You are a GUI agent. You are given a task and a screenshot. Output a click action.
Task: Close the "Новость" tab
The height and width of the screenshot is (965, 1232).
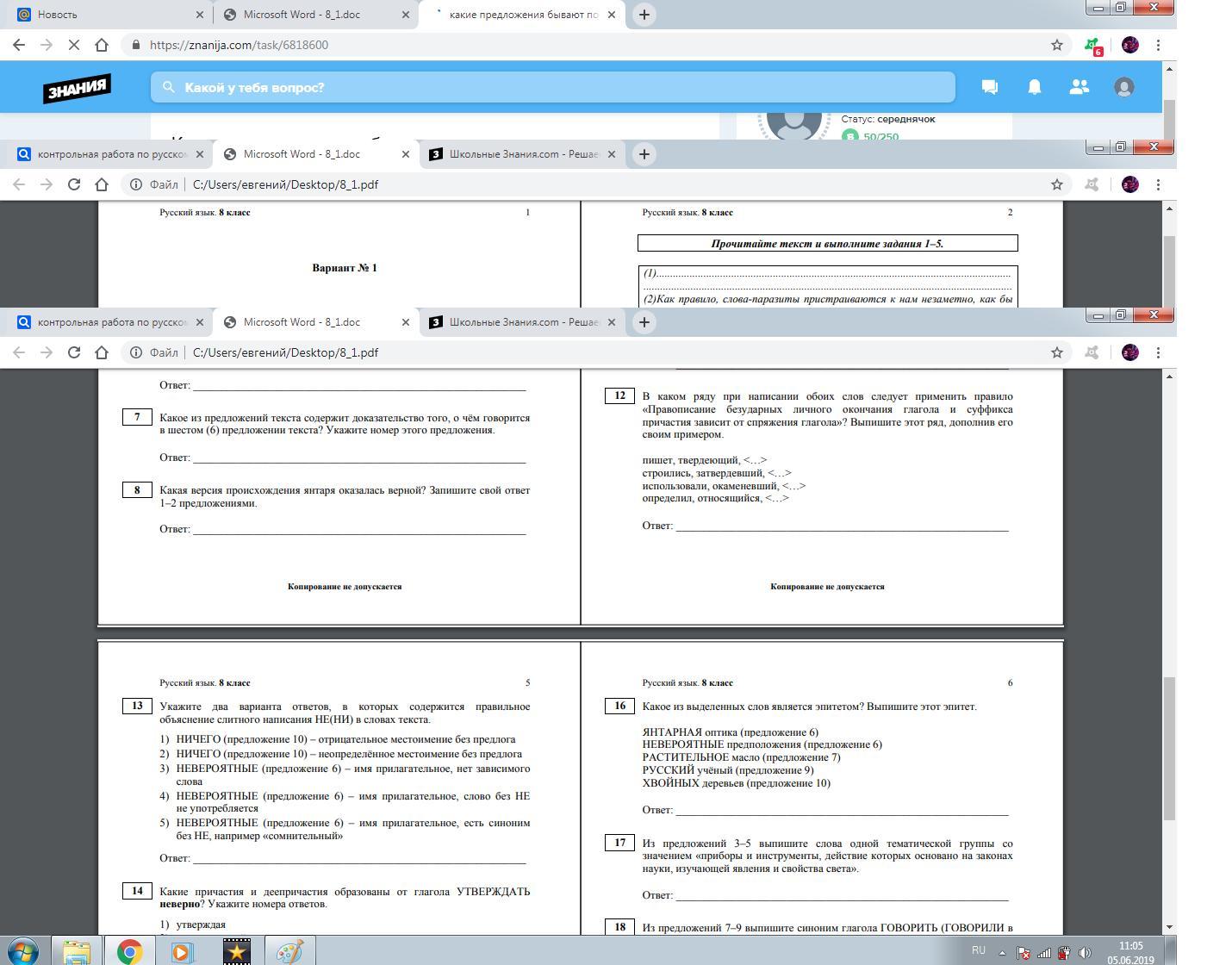200,15
